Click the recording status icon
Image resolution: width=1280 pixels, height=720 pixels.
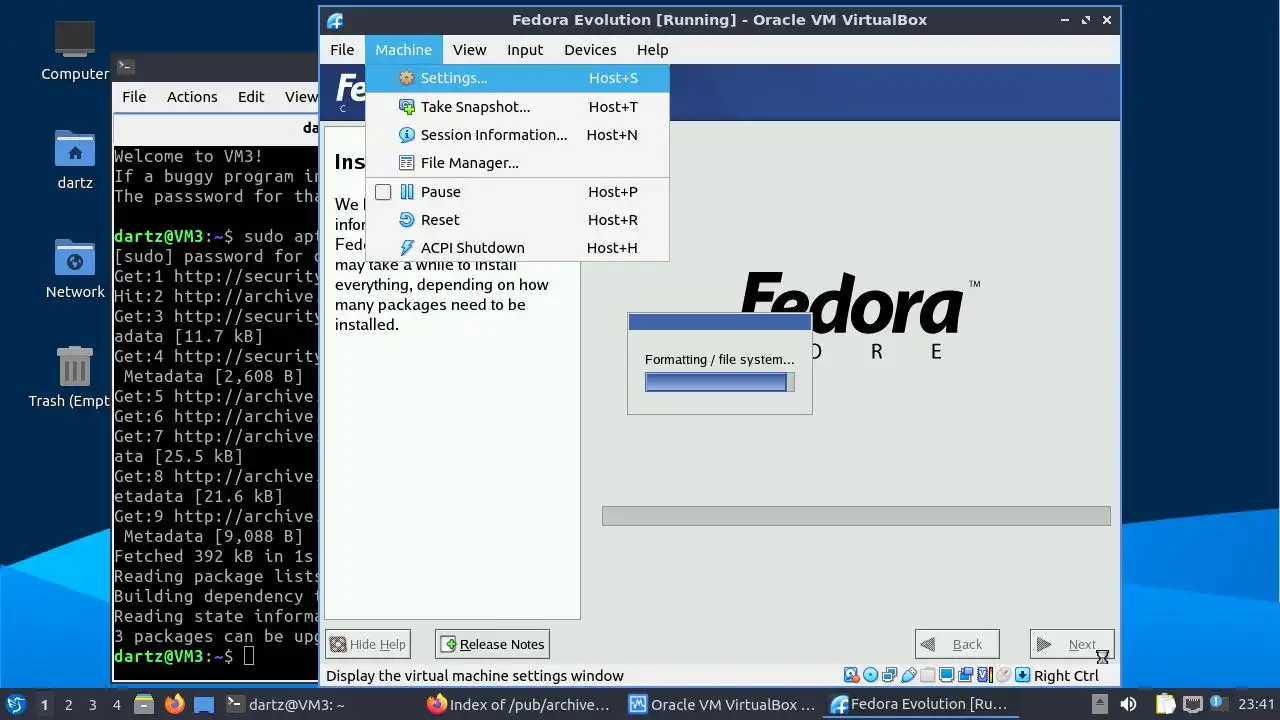pyautogui.click(x=965, y=675)
